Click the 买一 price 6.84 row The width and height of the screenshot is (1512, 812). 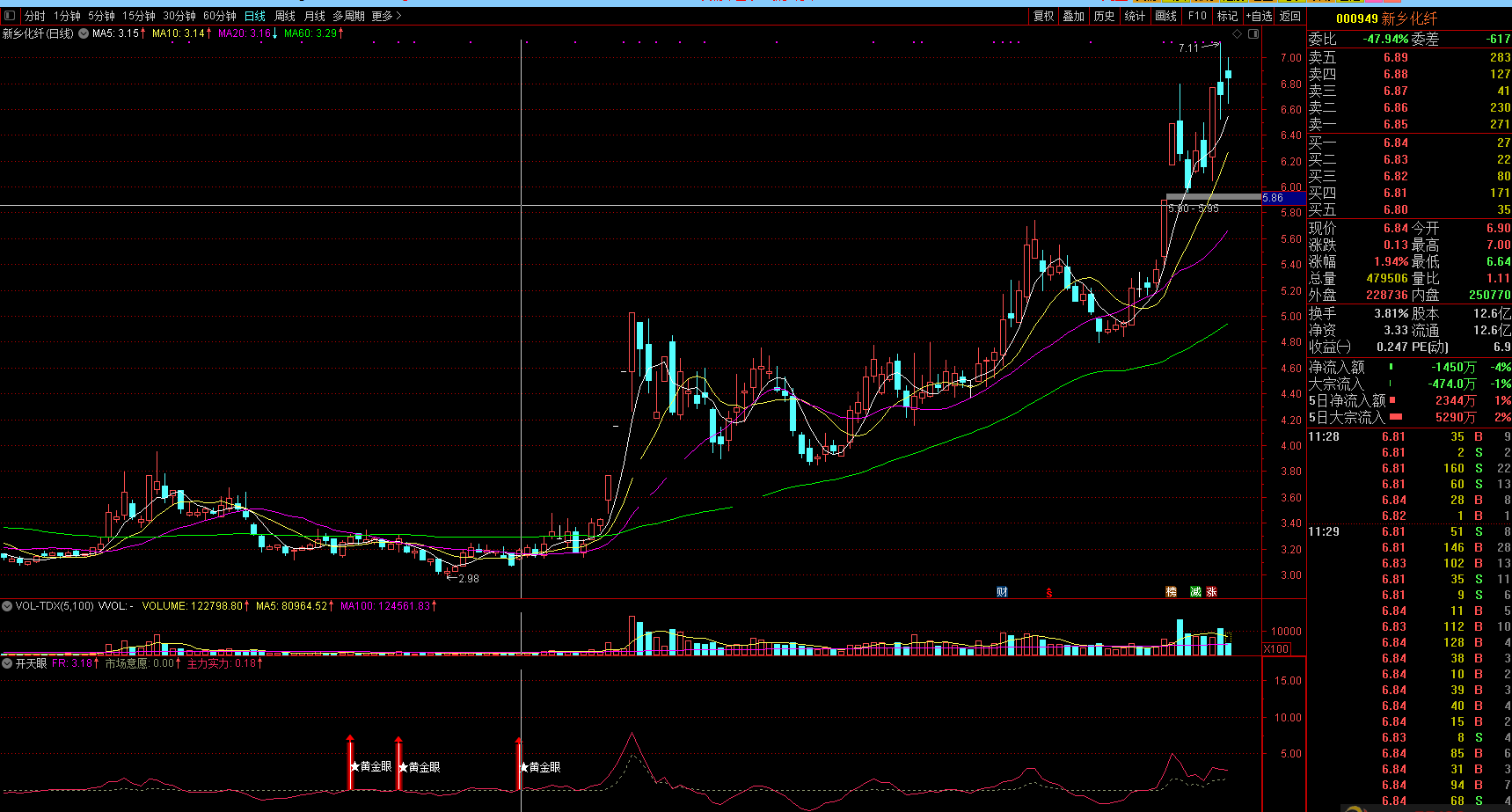1409,143
